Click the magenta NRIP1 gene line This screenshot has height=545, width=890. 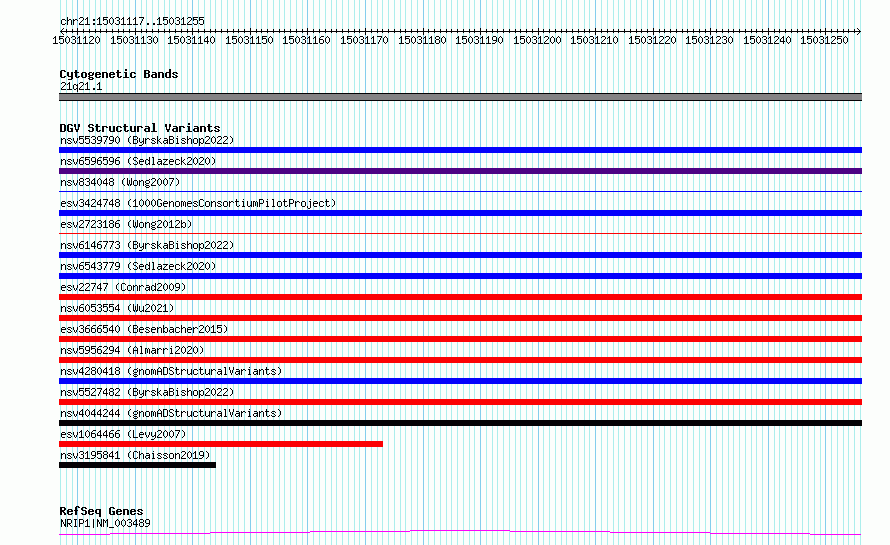pyautogui.click(x=460, y=533)
